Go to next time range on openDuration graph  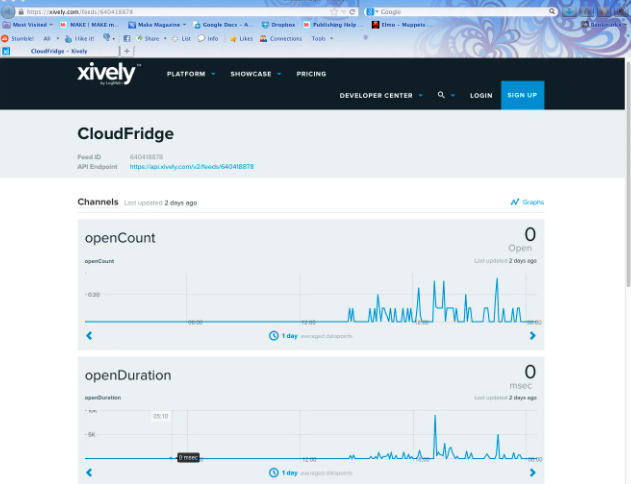[532, 472]
